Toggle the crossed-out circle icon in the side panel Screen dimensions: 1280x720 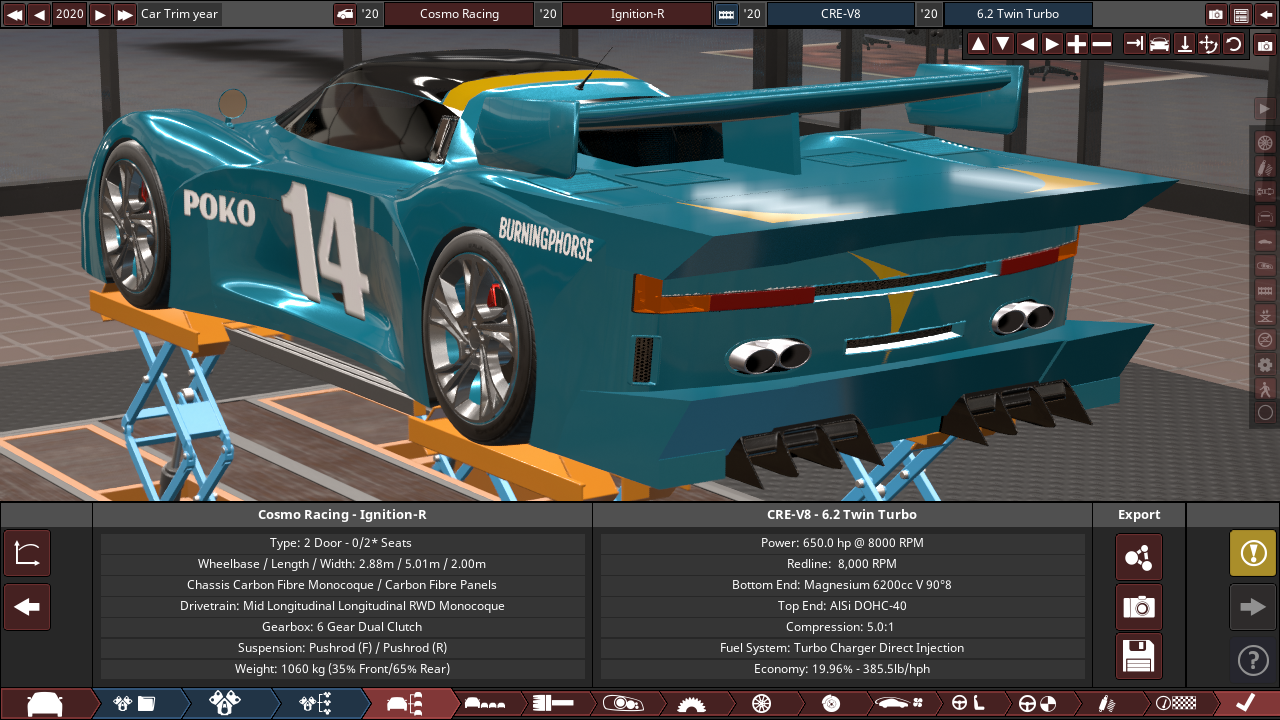[1264, 339]
